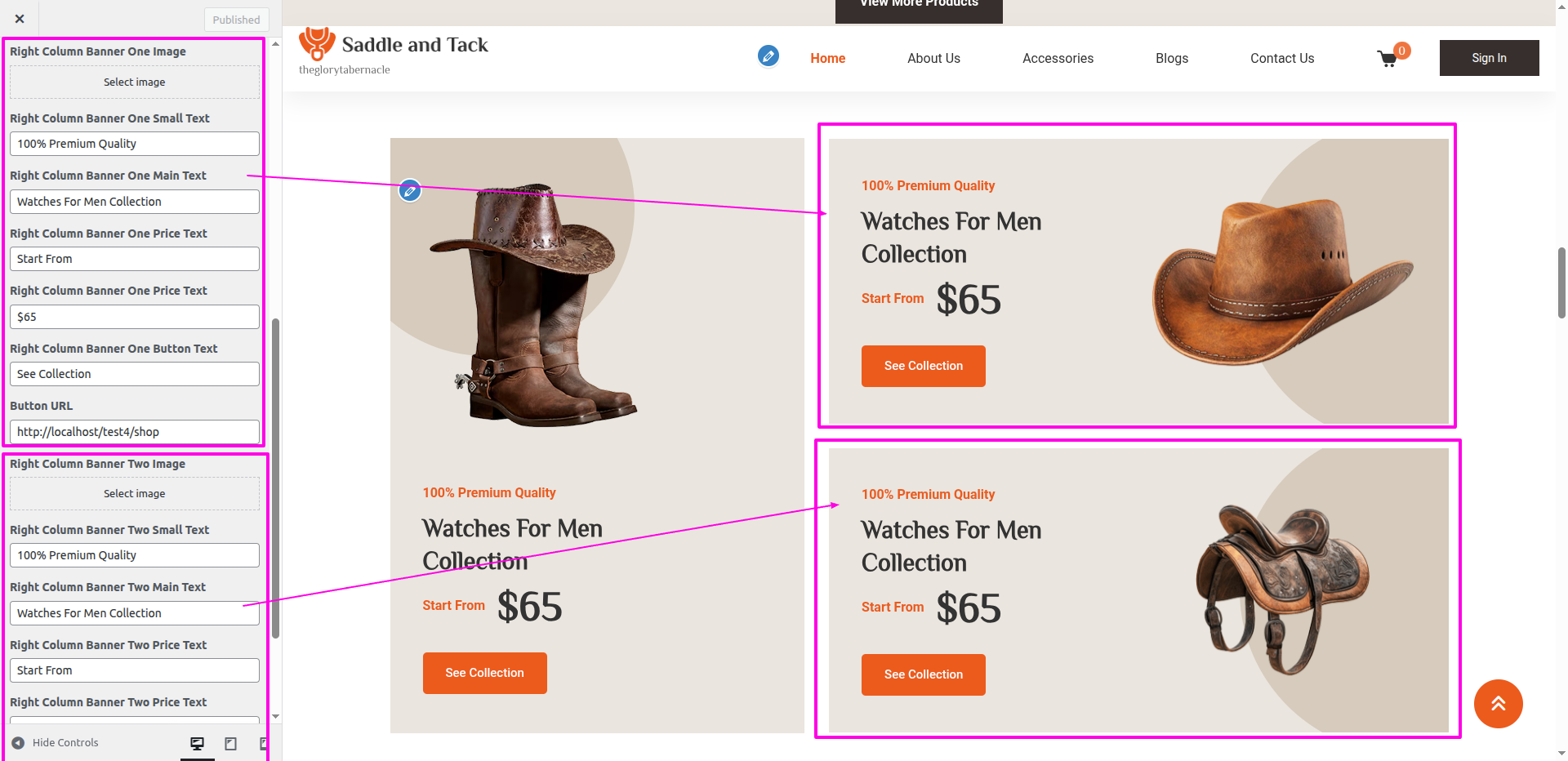
Task: Switch to tablet preview mode
Action: click(231, 743)
